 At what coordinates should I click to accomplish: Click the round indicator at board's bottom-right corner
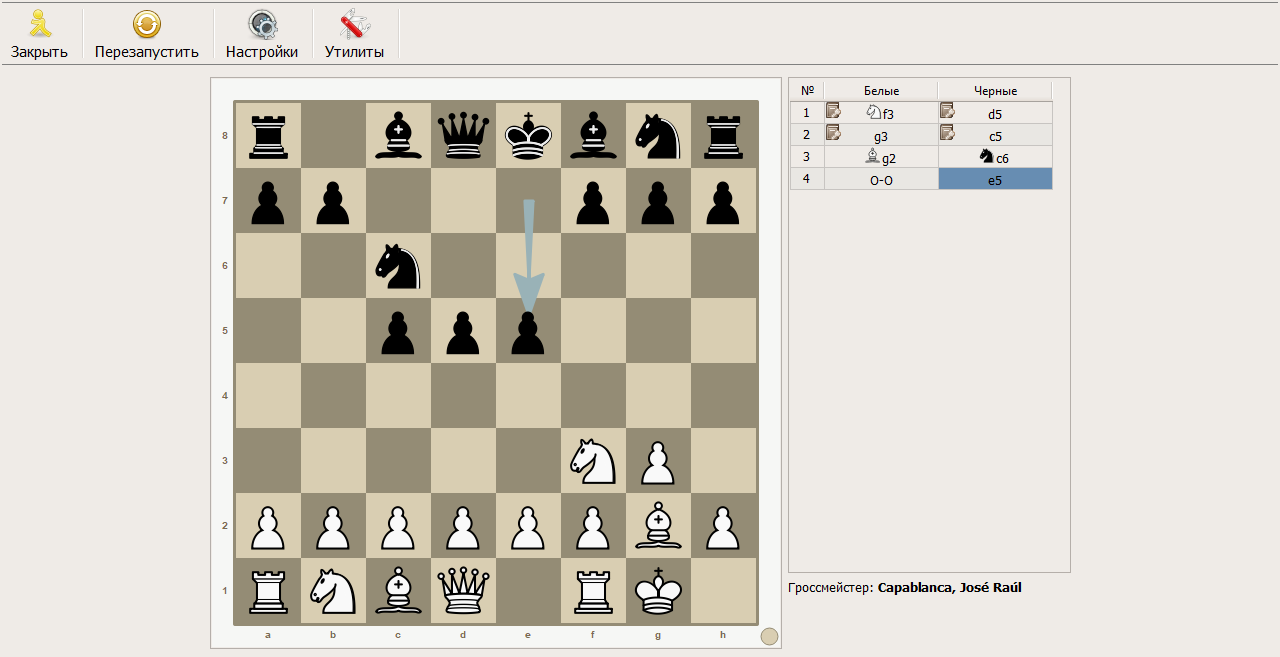pos(768,636)
